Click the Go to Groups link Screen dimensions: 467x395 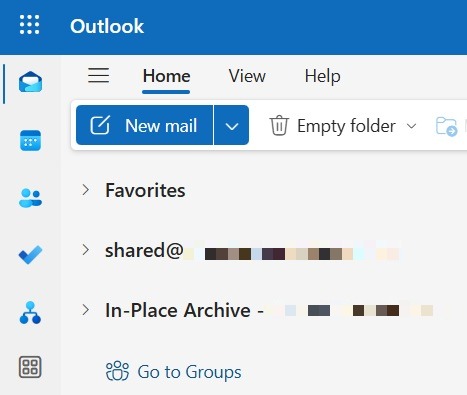(173, 371)
